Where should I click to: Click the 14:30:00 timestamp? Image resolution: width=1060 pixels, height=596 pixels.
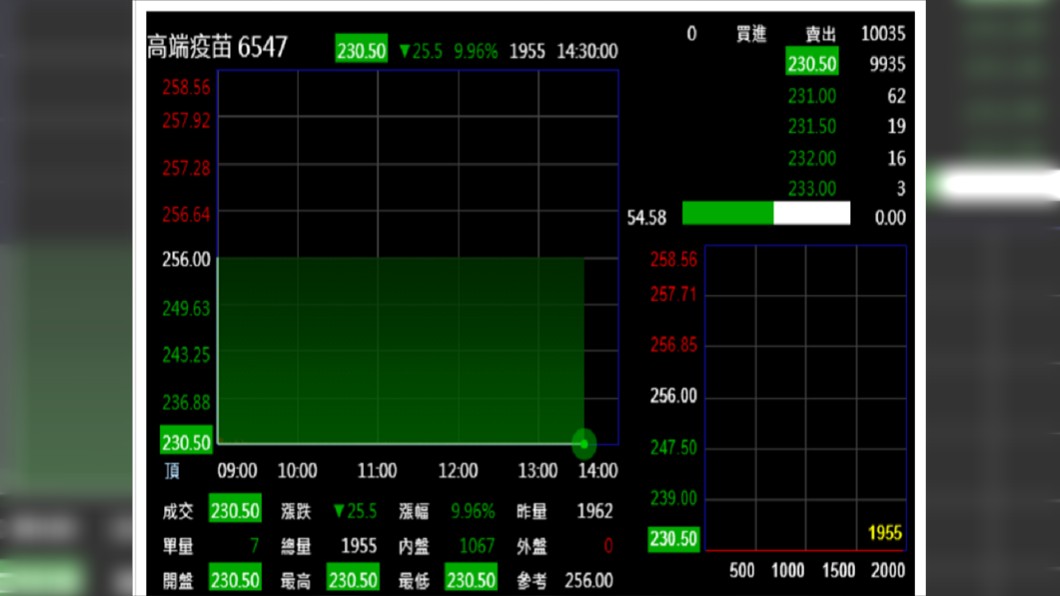coord(587,51)
